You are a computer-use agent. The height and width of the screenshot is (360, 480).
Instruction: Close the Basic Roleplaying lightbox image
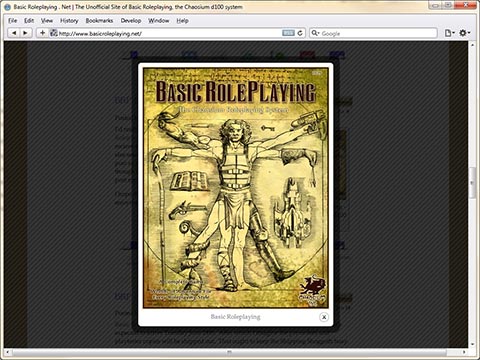(x=324, y=317)
